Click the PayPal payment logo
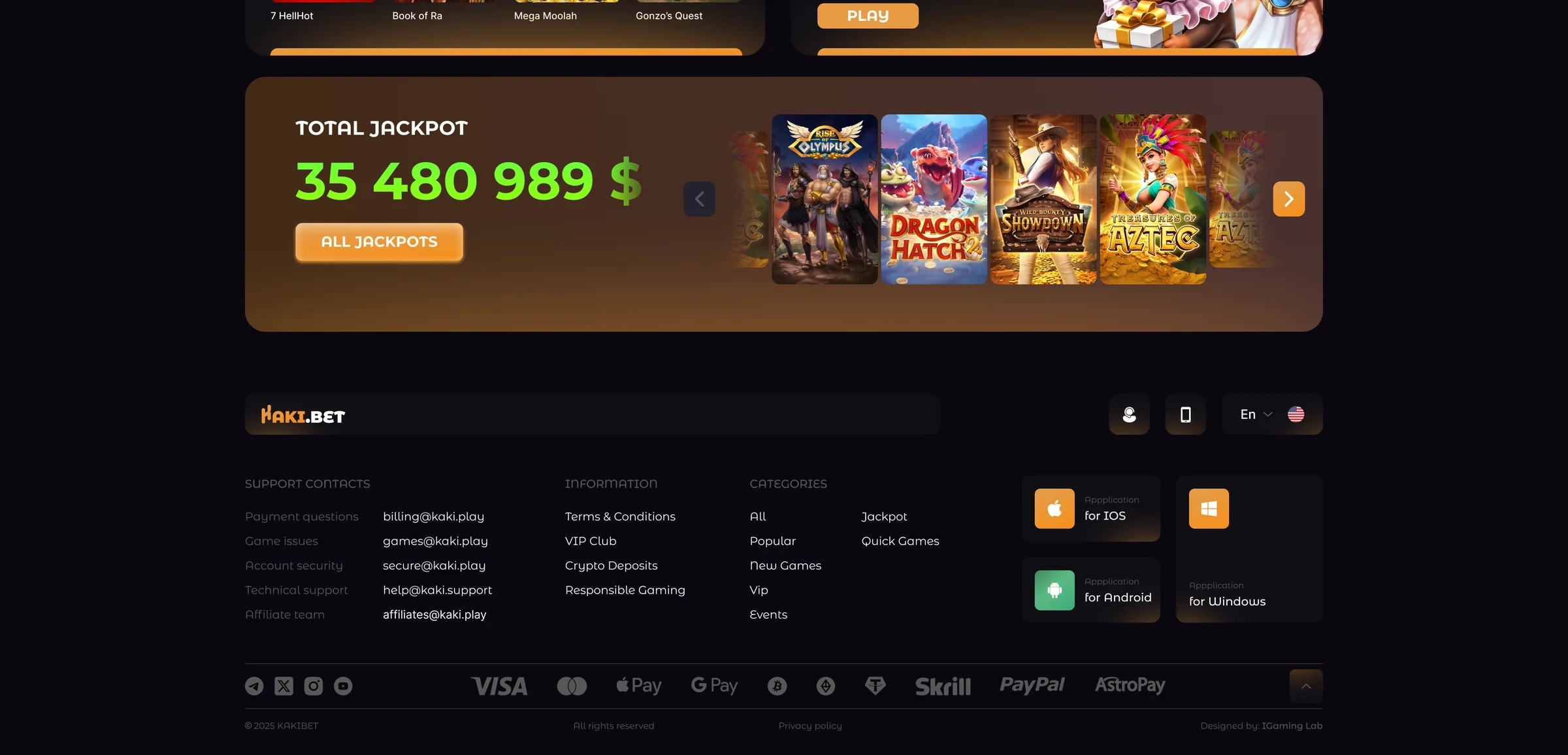The width and height of the screenshot is (1568, 755). click(x=1032, y=684)
